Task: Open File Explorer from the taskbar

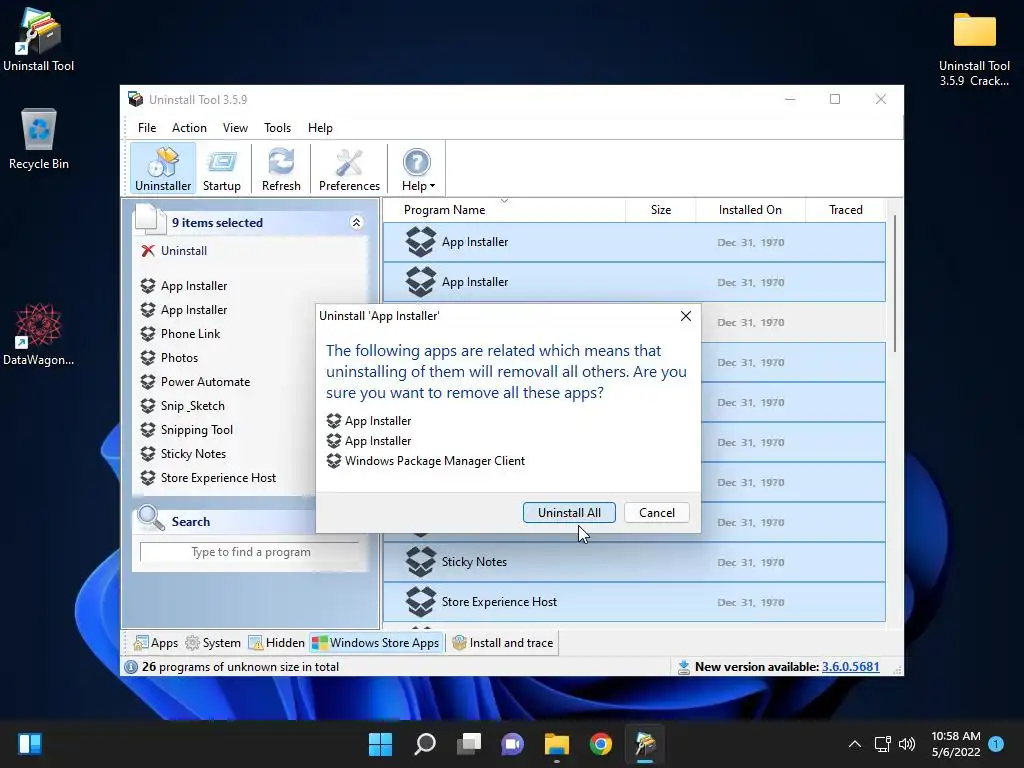Action: point(556,744)
